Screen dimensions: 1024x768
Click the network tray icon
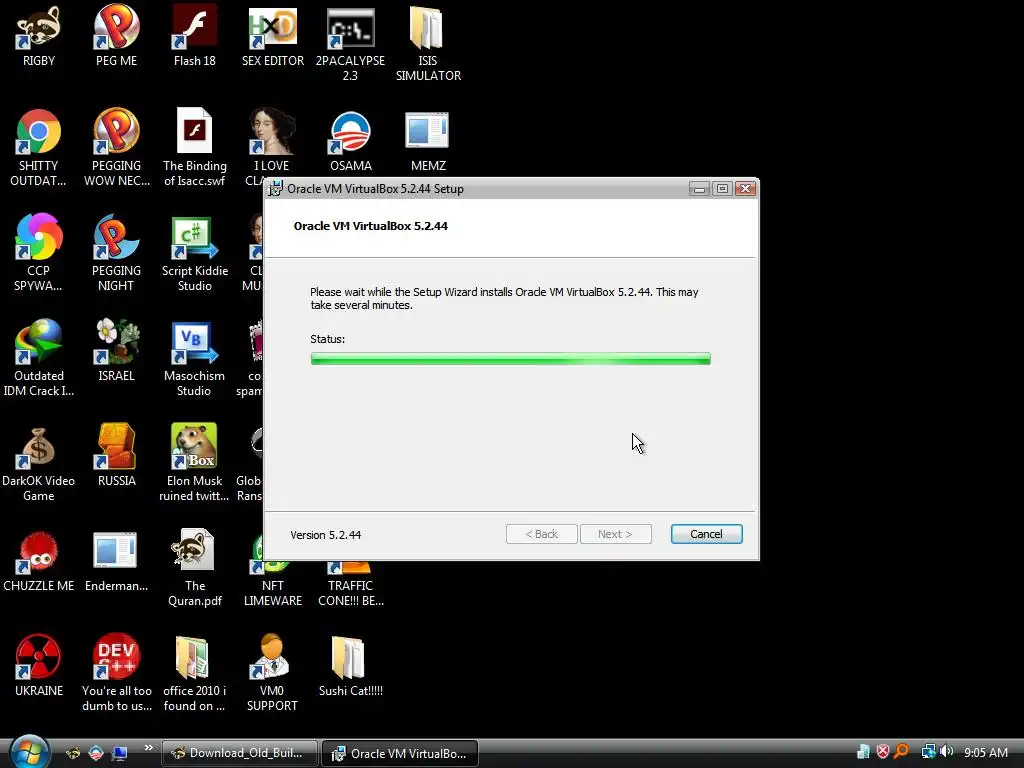click(927, 752)
